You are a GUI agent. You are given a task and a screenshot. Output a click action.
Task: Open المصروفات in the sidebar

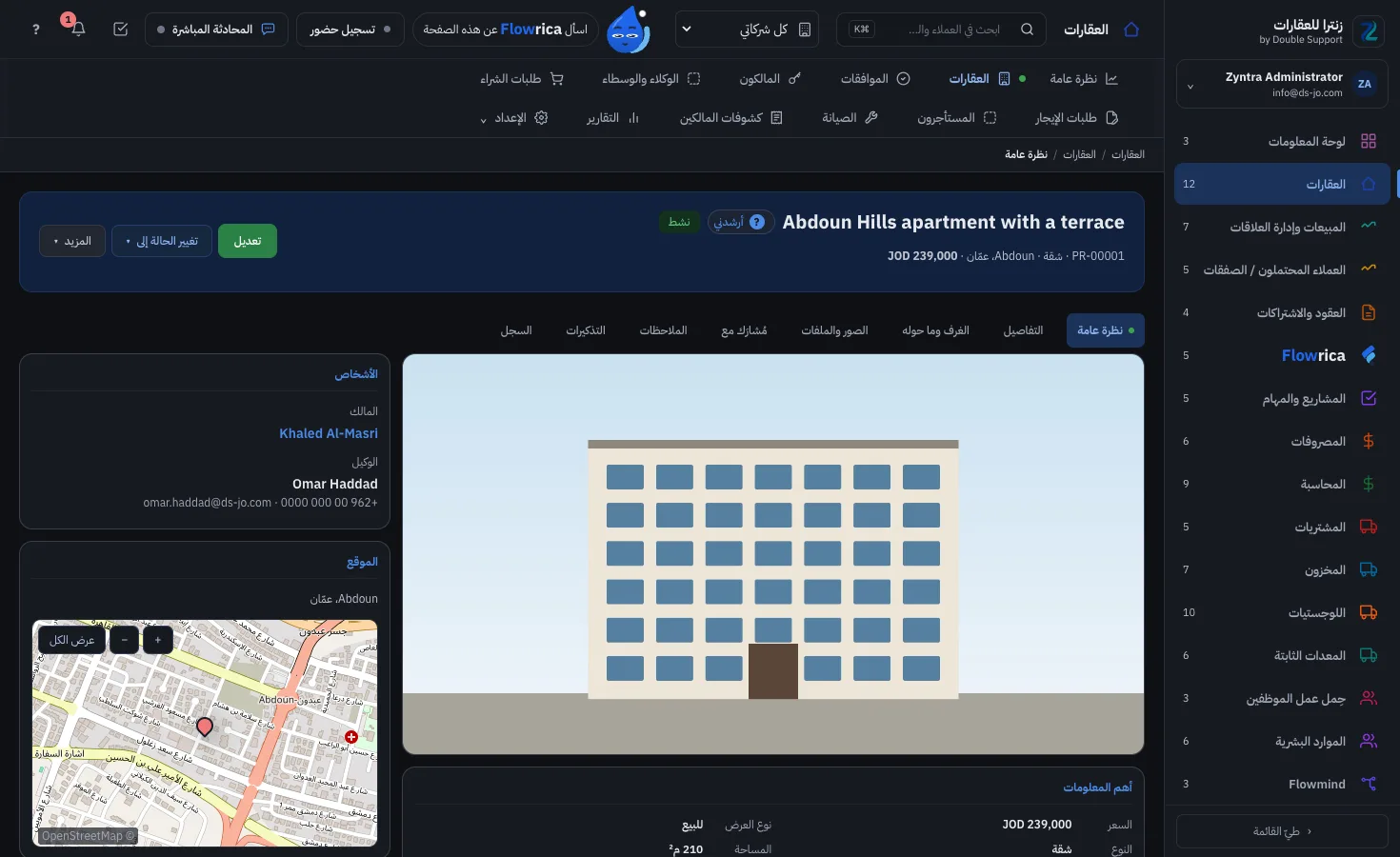coord(1282,441)
